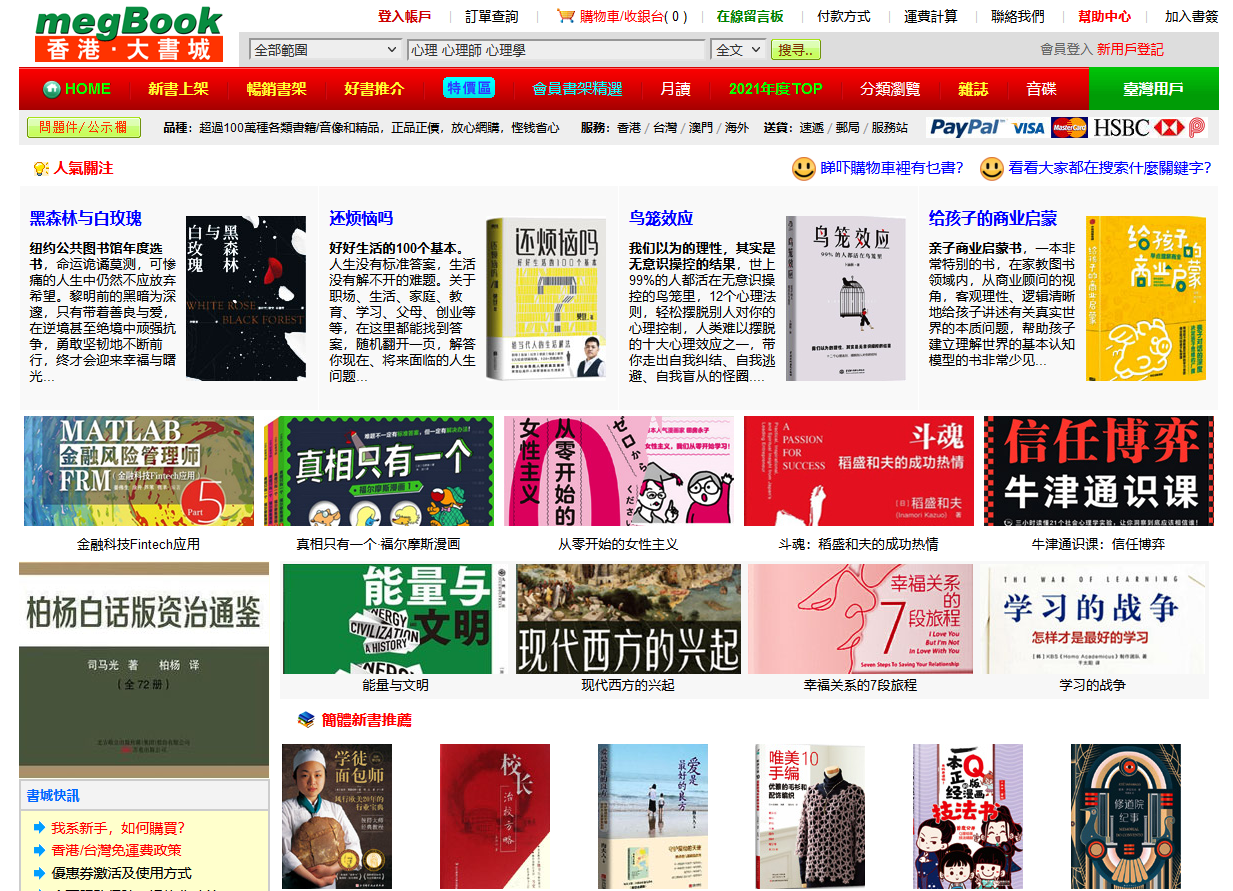Click the 斗魂 稻盛和夫 banner image
Viewport: 1233px width, 891px height.
[x=859, y=471]
